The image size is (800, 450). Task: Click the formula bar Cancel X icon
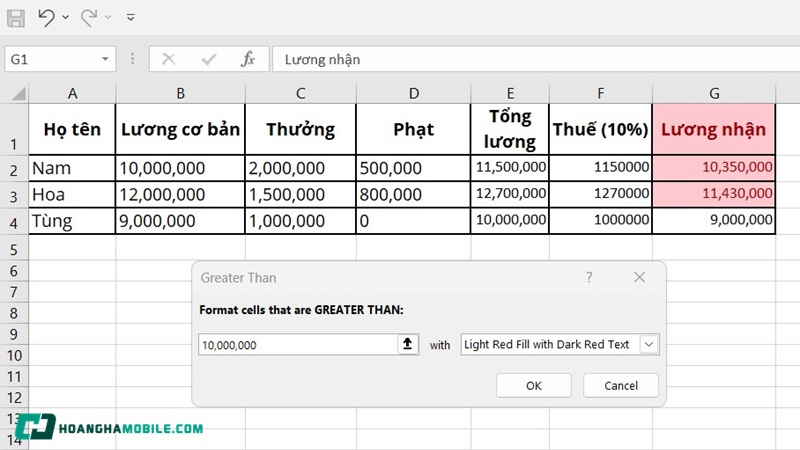pos(168,59)
